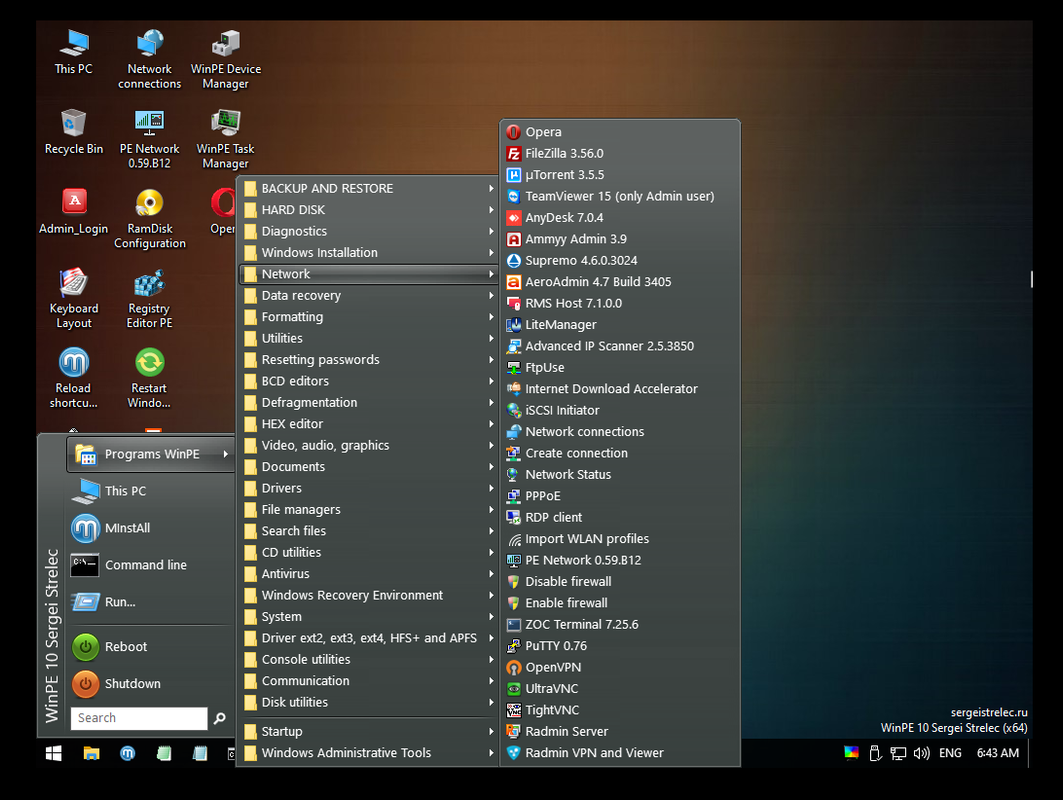Image resolution: width=1063 pixels, height=800 pixels.
Task: Open Import WLAN profiles
Action: (x=620, y=539)
